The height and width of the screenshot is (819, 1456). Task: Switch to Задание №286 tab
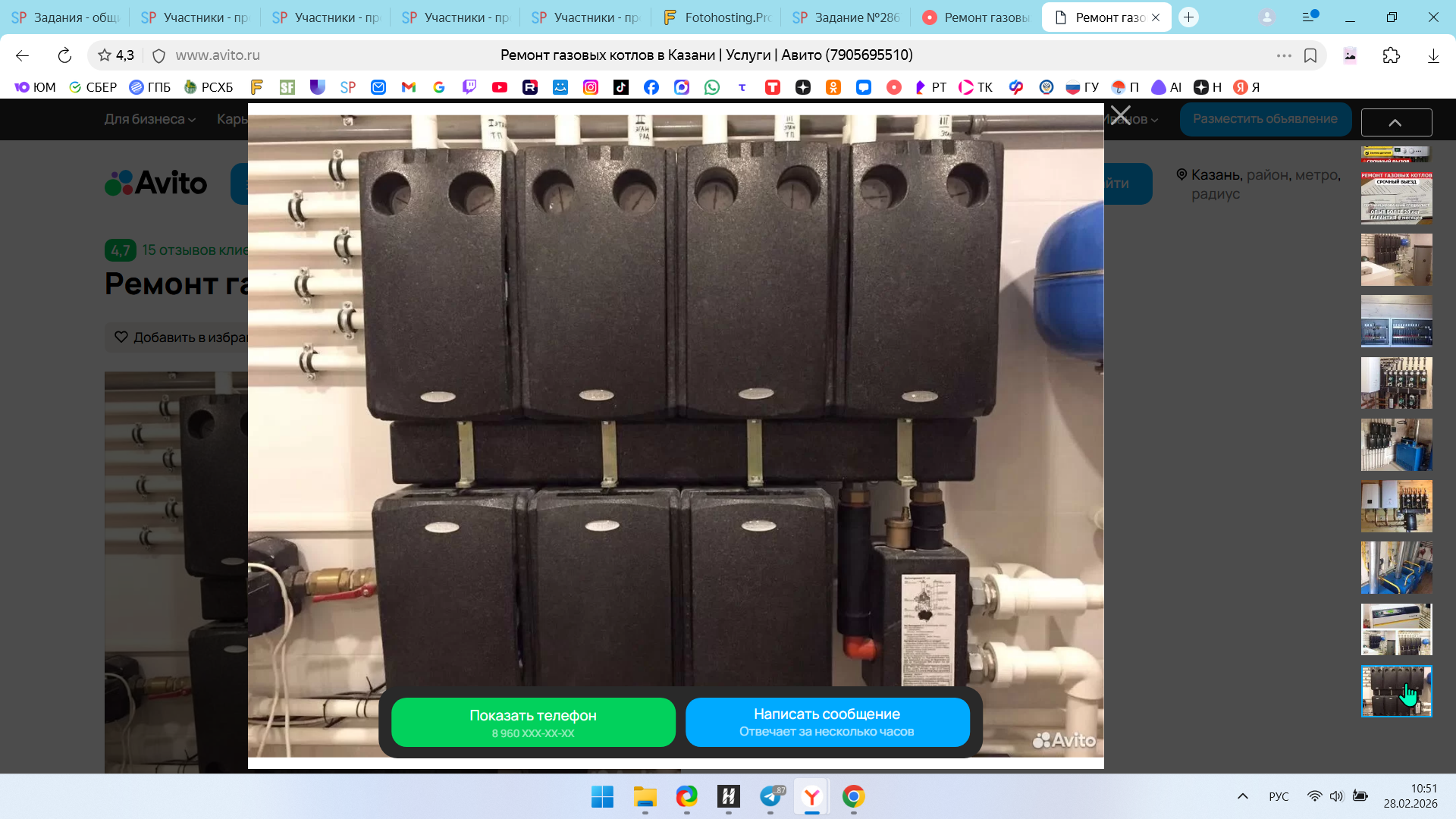click(846, 17)
